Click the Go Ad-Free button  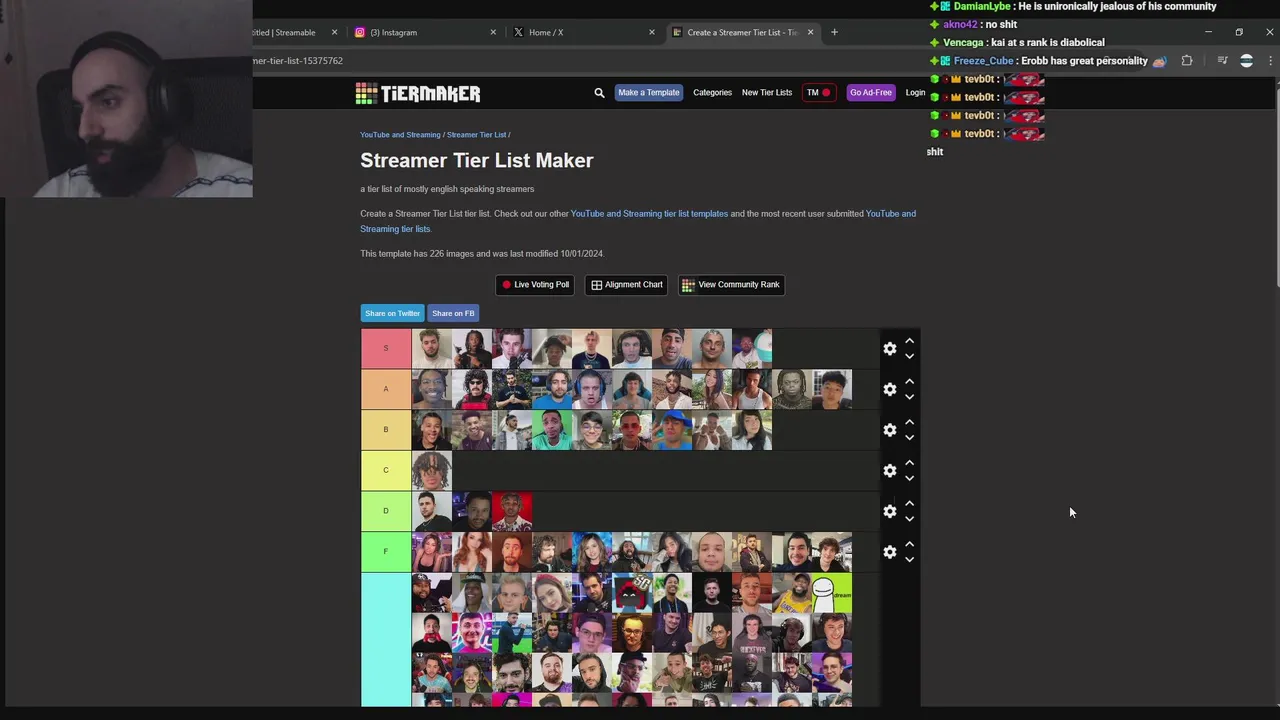click(870, 93)
